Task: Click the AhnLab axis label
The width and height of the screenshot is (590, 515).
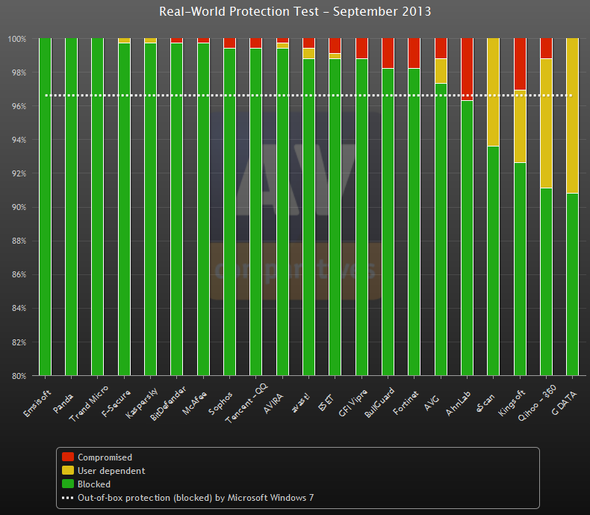Action: 458,403
